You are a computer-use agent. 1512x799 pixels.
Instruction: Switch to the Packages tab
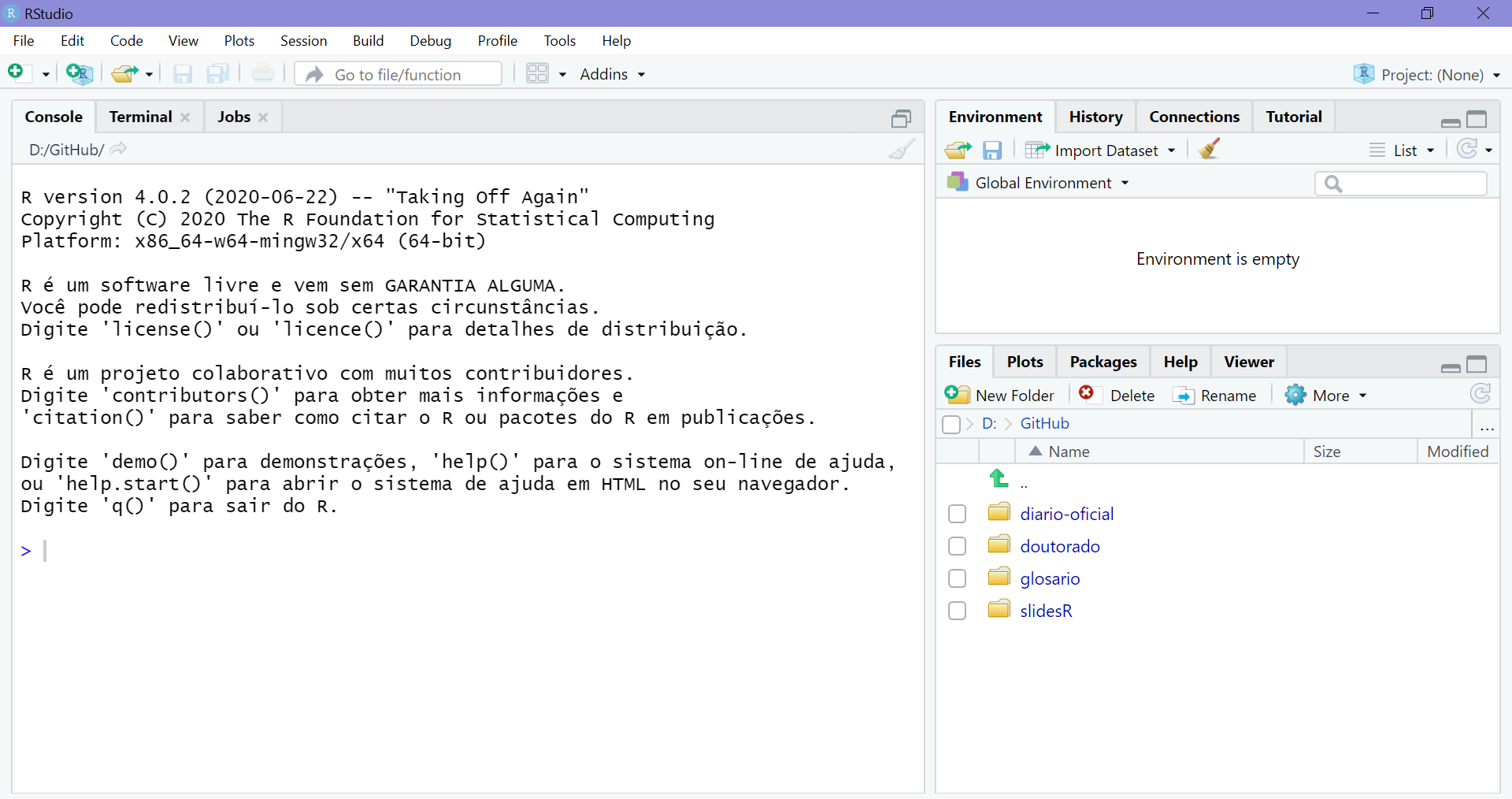pos(1102,362)
